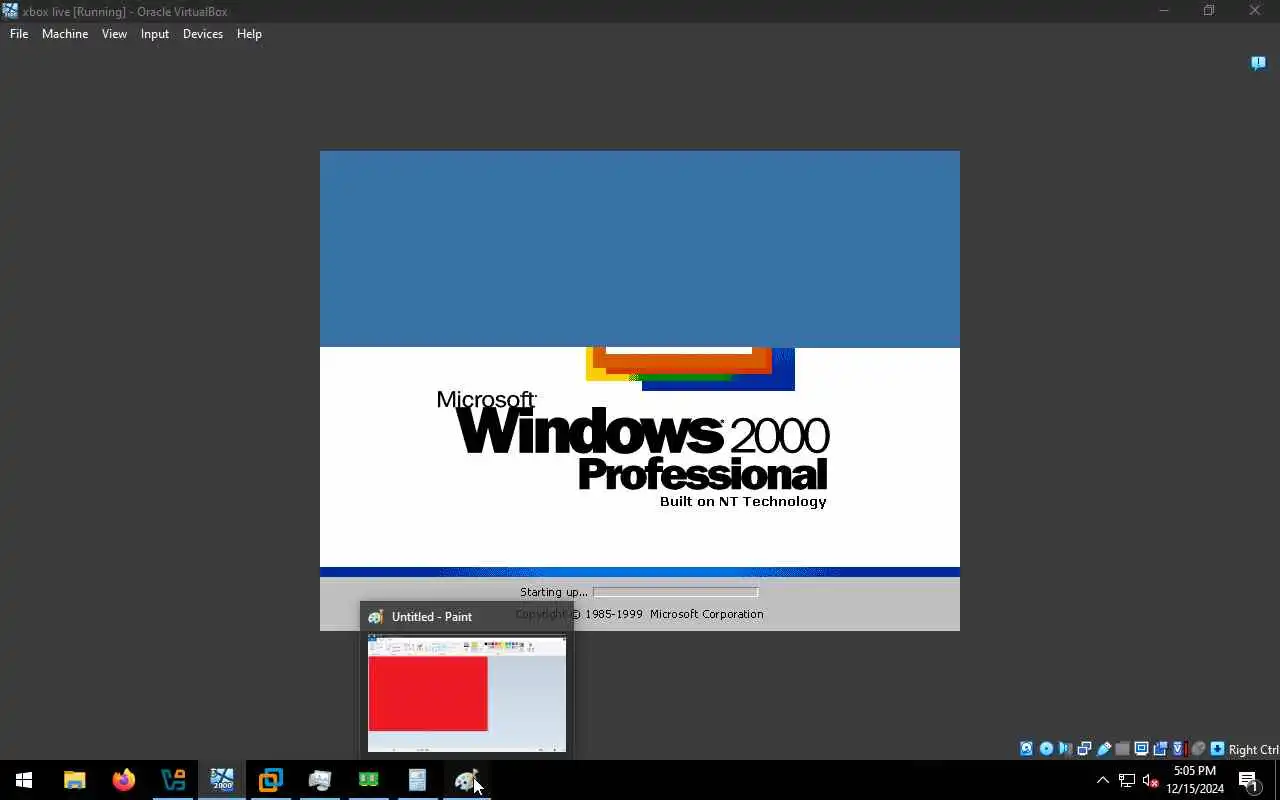This screenshot has height=800, width=1280.
Task: Click the keyboard capture icon beside Right Ctrl
Action: click(x=1217, y=749)
